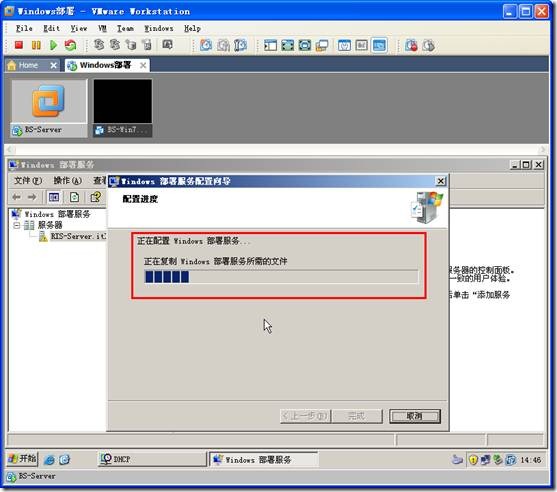Select the BS-Server VM thumbnail
The image size is (557, 492).
click(49, 108)
